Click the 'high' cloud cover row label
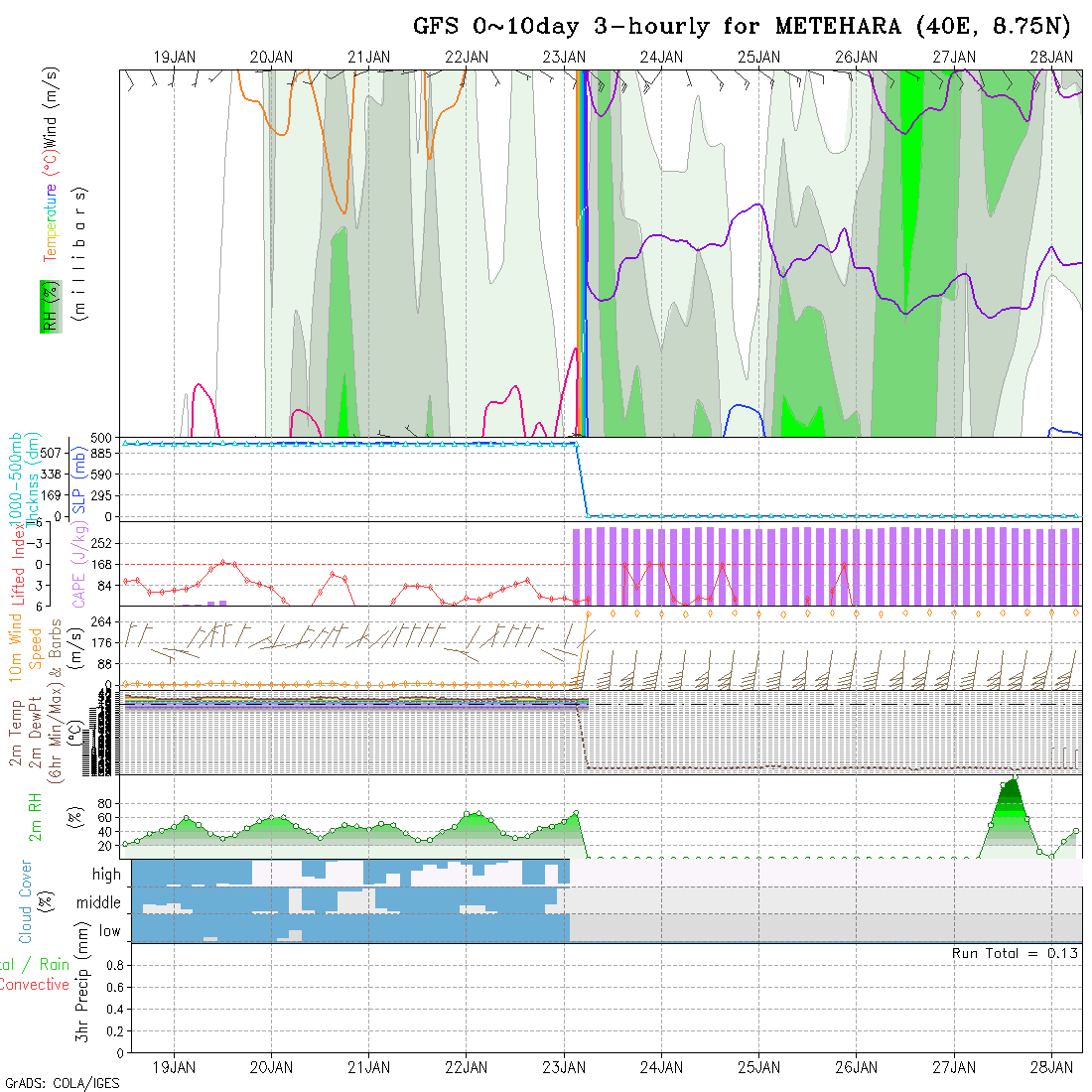The height and width of the screenshot is (1092, 1092). (x=106, y=875)
